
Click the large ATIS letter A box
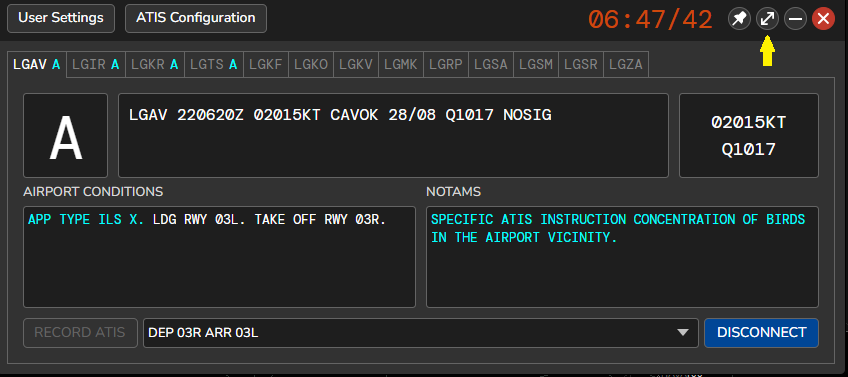click(x=65, y=135)
